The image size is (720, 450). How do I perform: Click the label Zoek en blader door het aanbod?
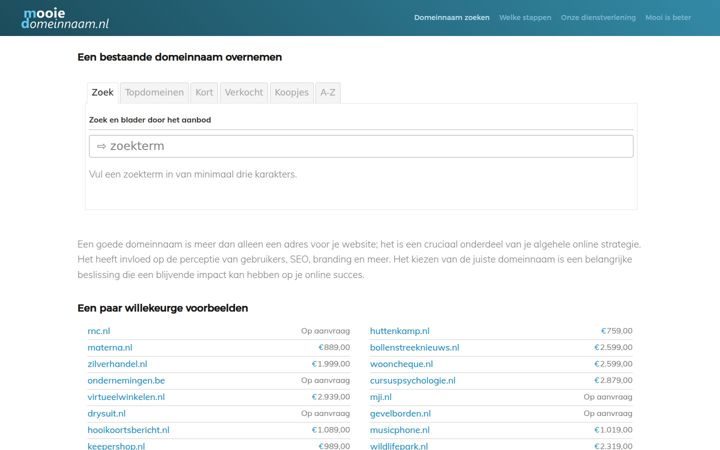click(150, 120)
